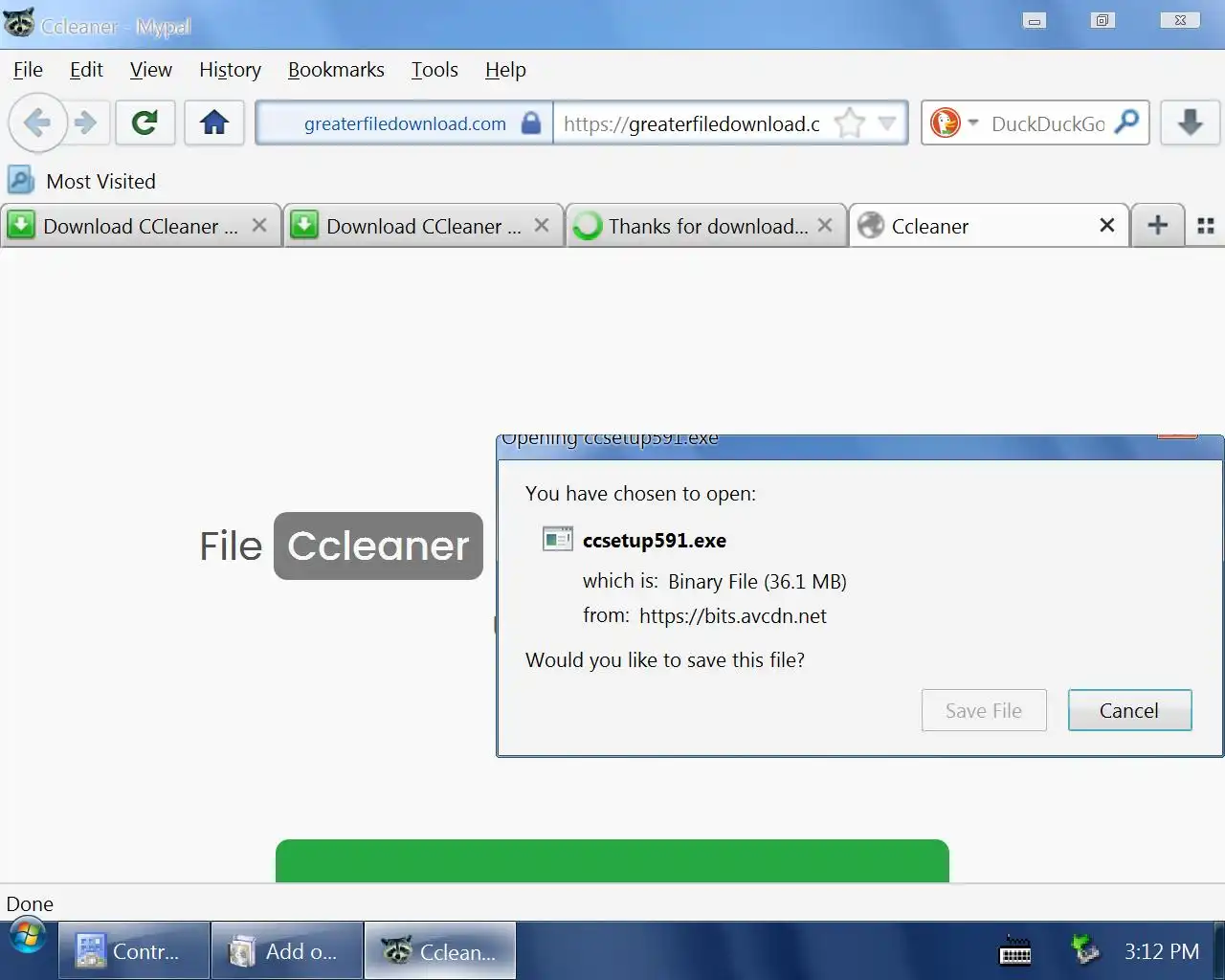Click the 'Would you like to save' text
Viewport: 1225px width, 980px height.
(x=665, y=660)
